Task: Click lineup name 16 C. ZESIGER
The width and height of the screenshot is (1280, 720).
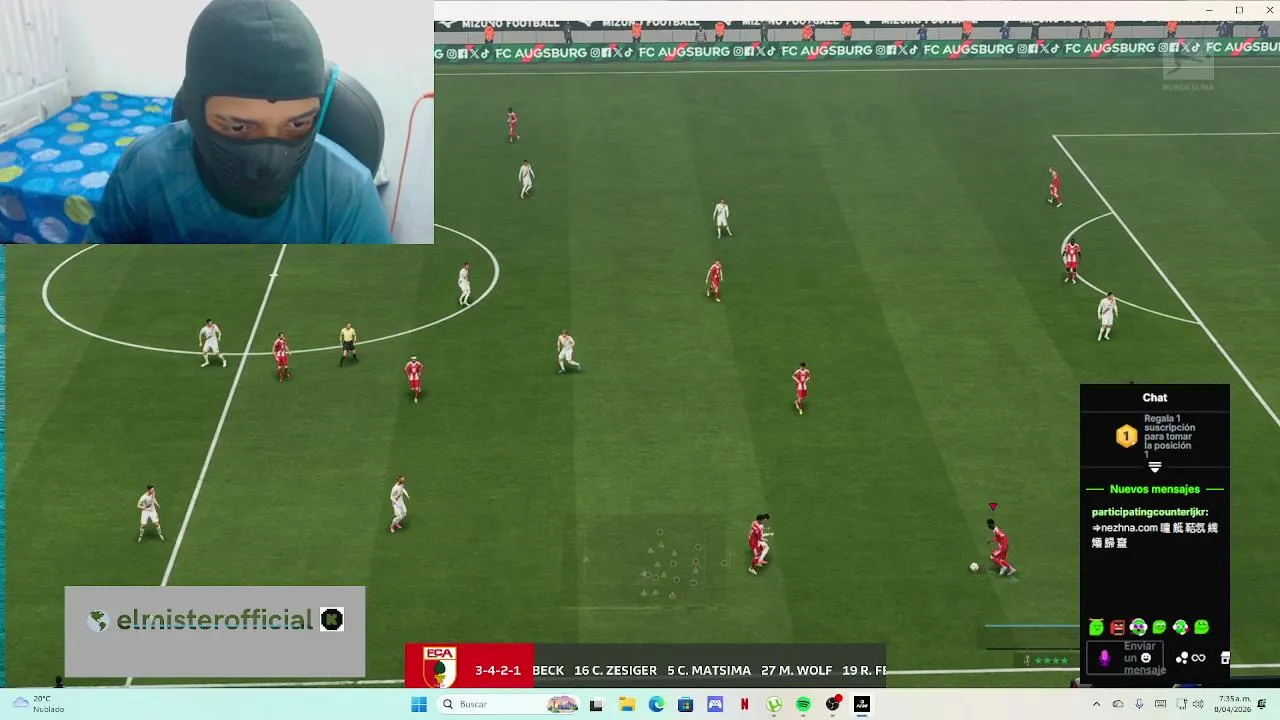Action: (x=615, y=670)
